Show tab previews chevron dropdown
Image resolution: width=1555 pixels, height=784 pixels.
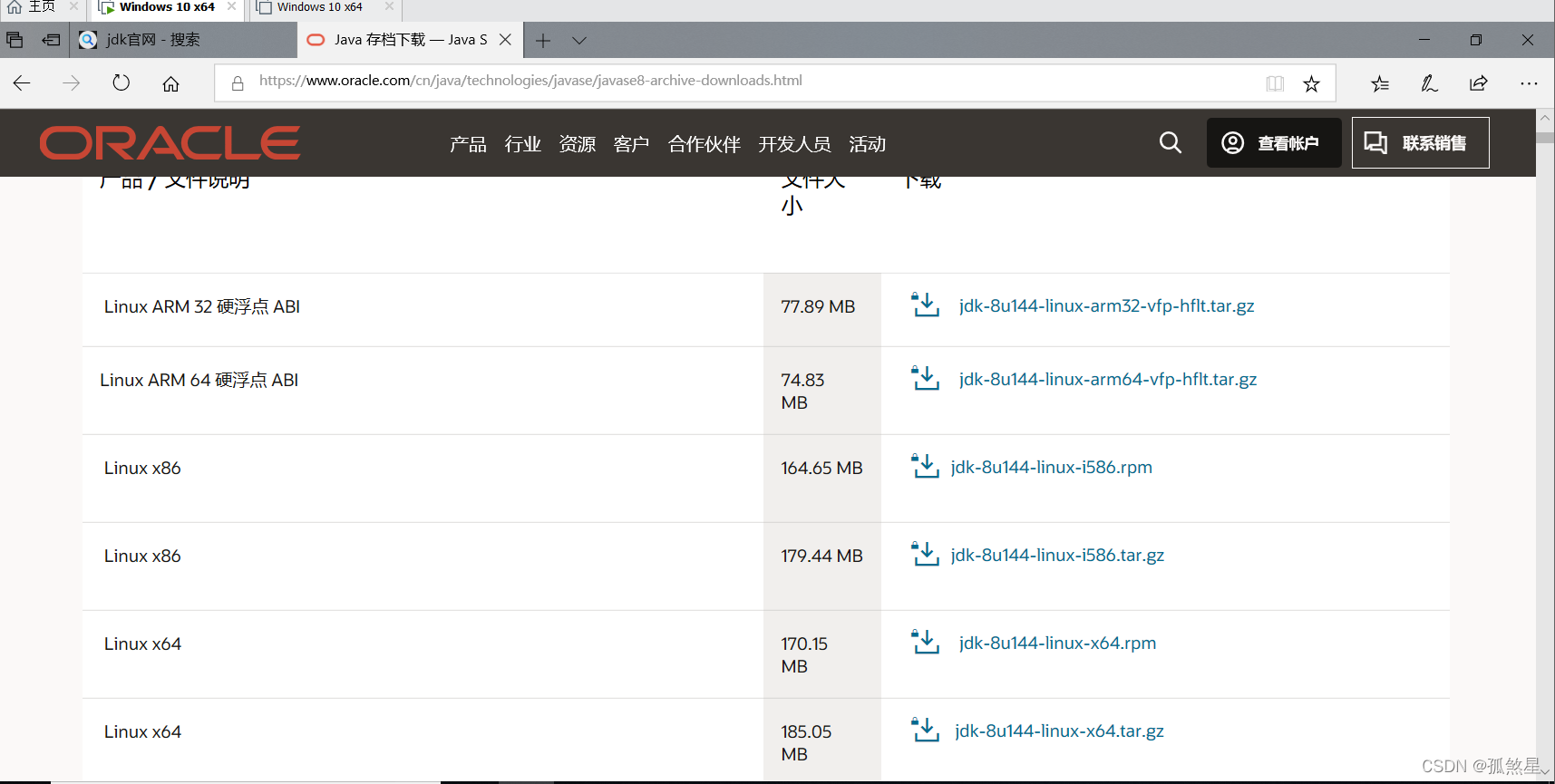tap(579, 40)
